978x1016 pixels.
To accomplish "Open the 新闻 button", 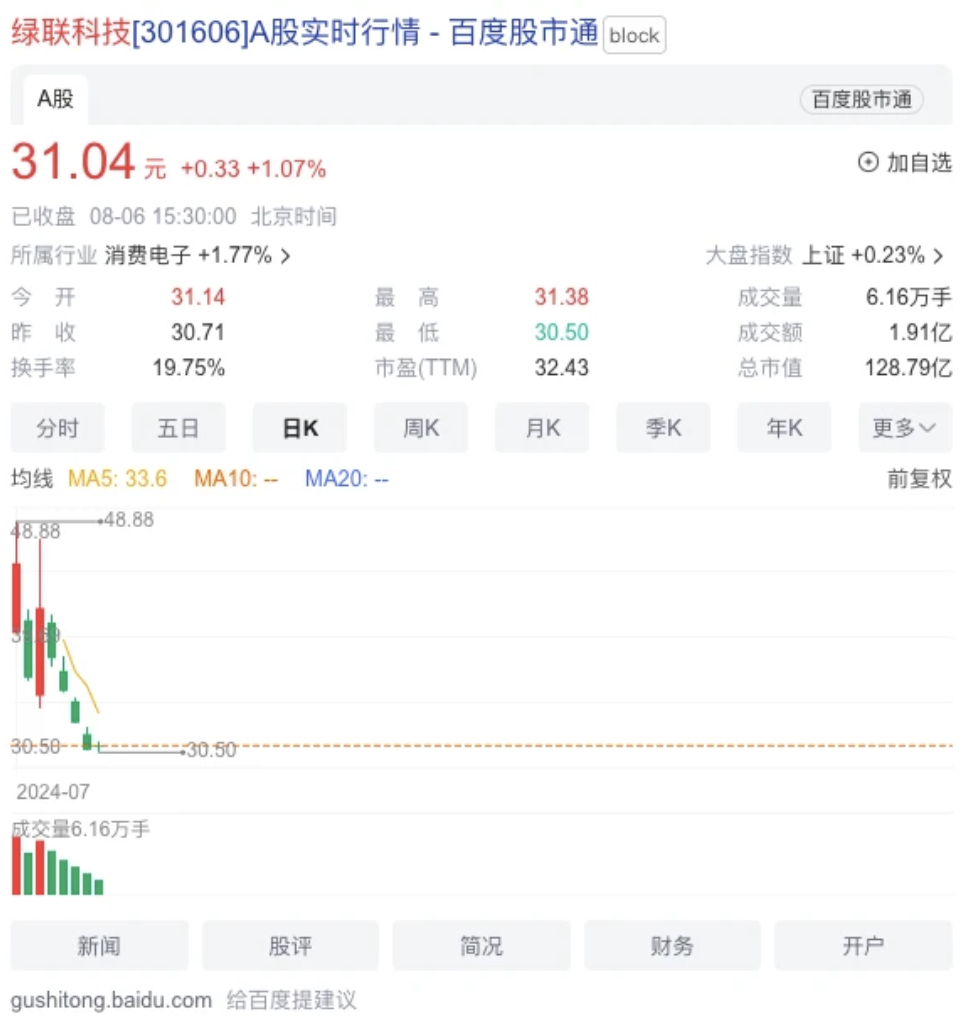I will pos(99,945).
